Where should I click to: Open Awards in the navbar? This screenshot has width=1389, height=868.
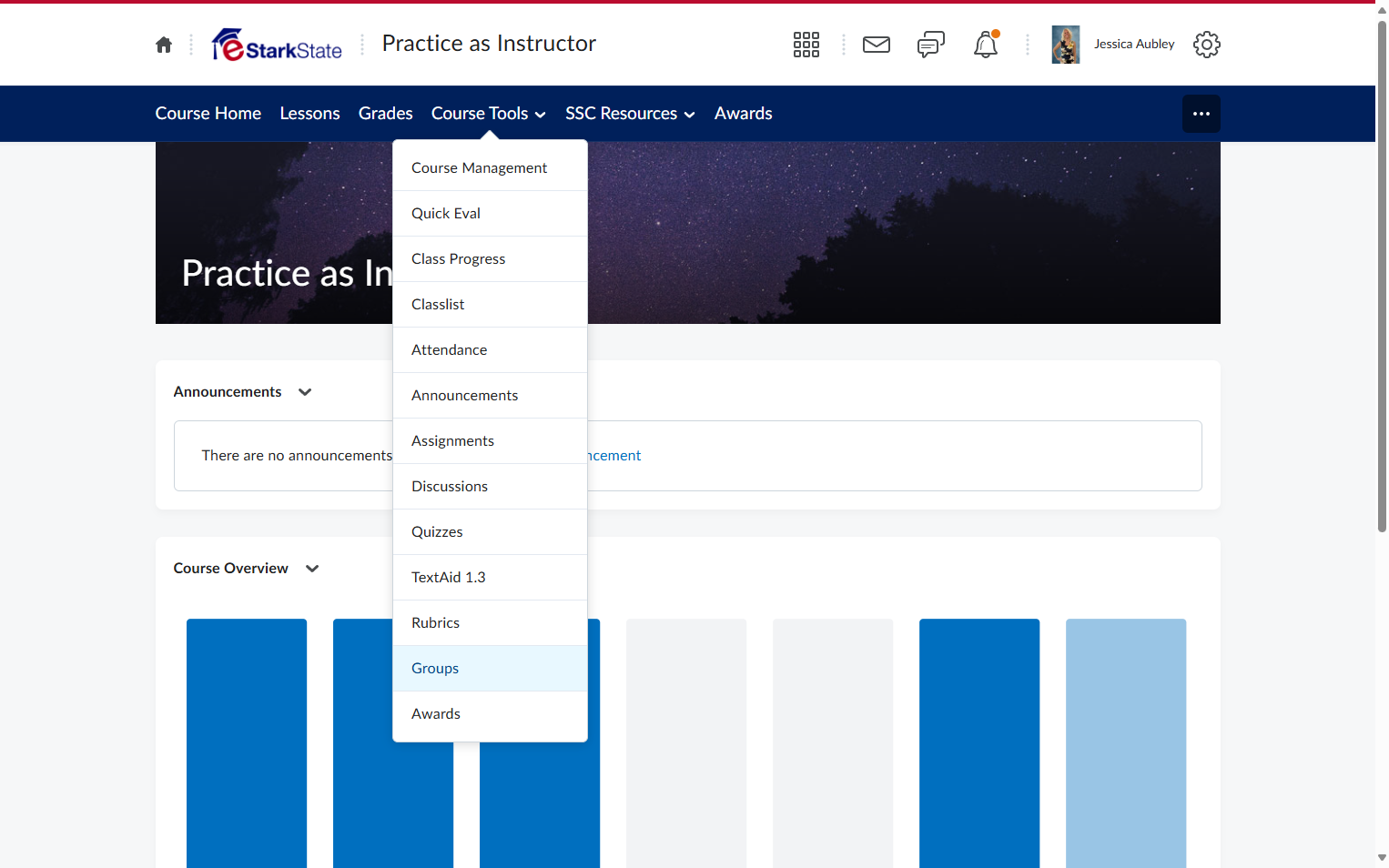coord(744,114)
